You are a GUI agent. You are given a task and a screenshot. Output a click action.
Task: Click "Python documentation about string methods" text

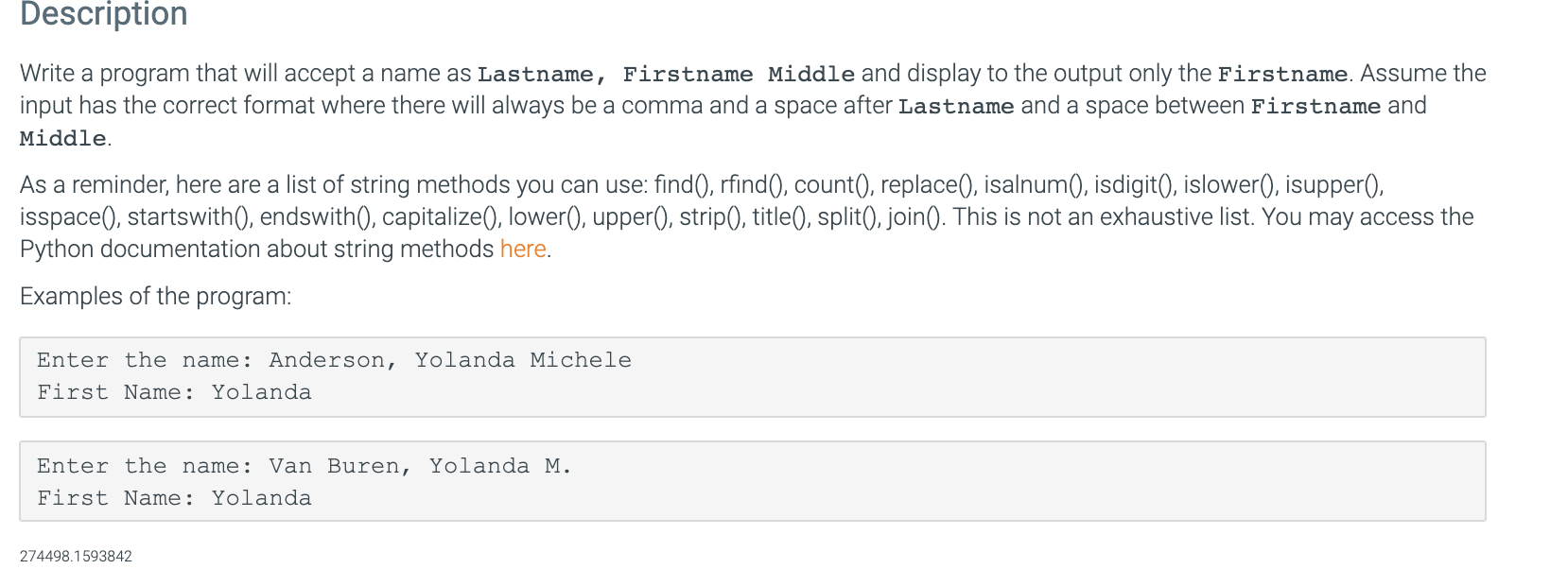[x=256, y=249]
